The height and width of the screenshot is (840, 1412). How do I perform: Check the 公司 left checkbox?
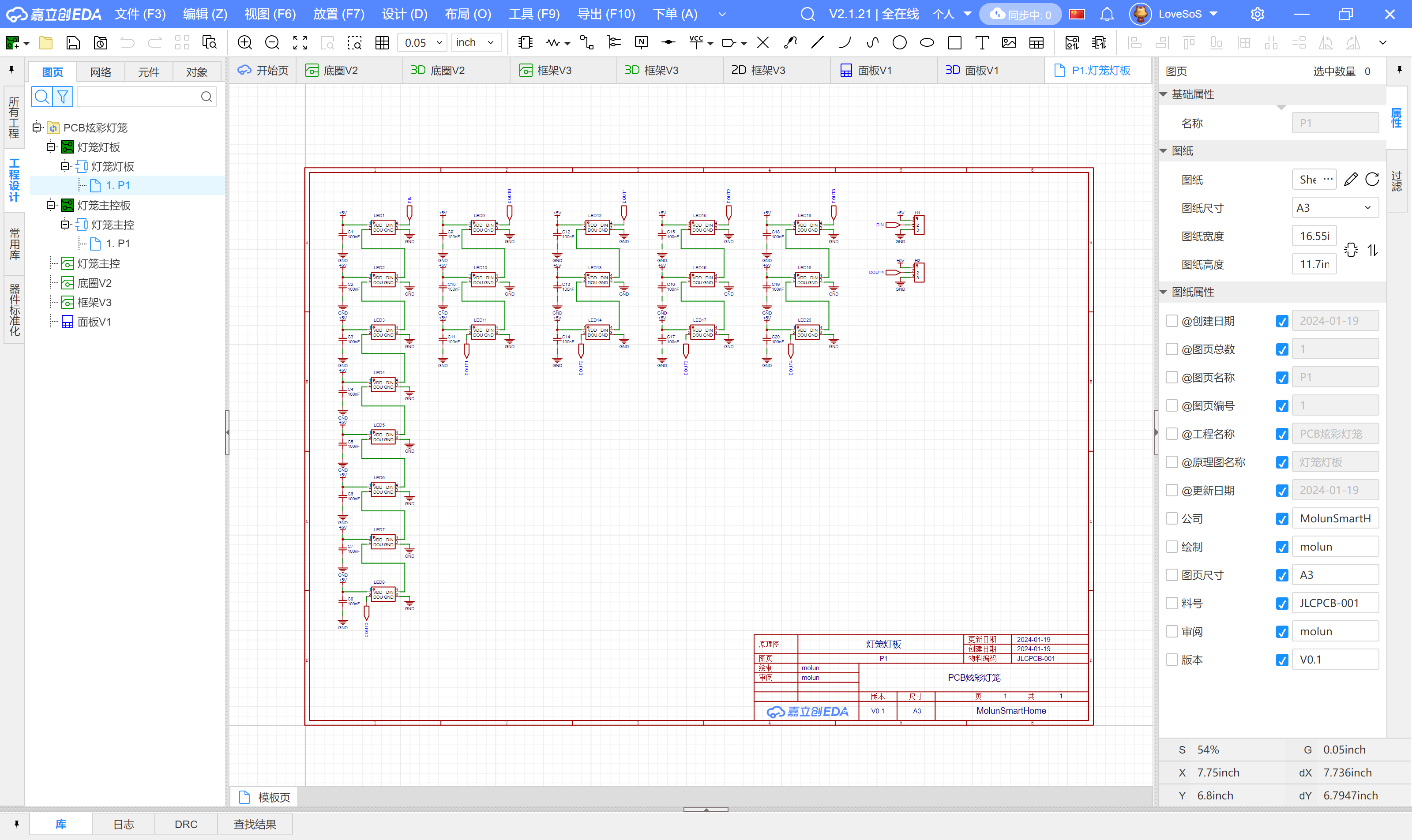click(1172, 518)
